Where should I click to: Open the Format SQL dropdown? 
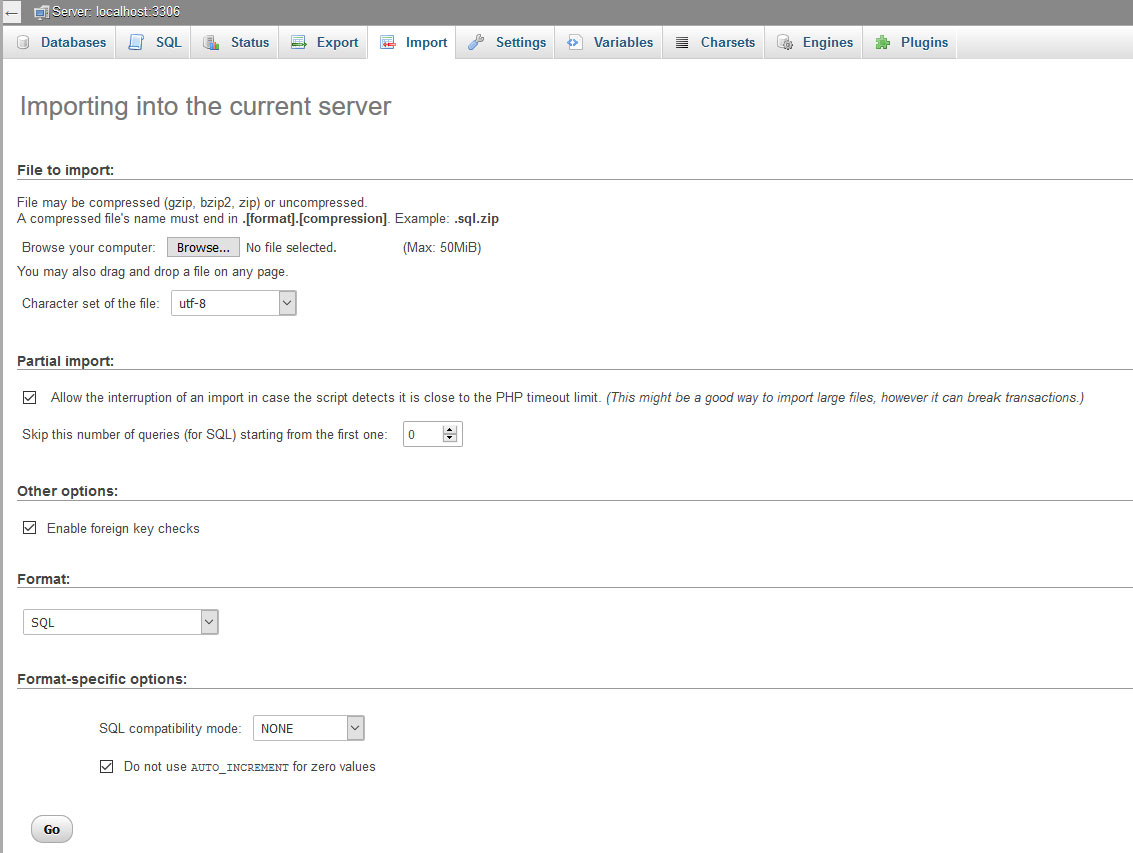coord(121,622)
